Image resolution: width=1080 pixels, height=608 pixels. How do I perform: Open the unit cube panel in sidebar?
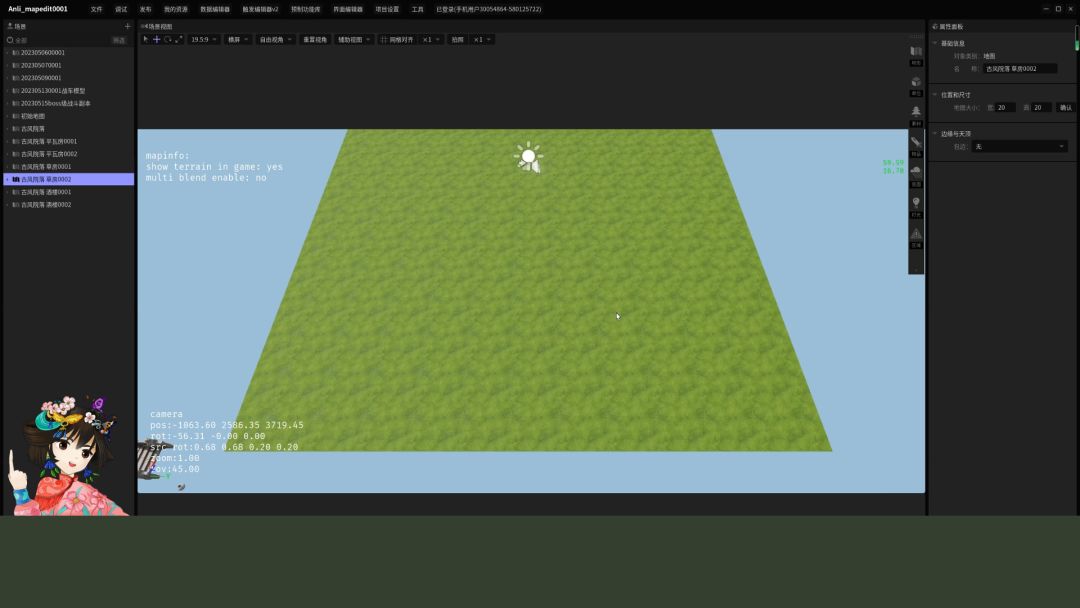click(916, 82)
